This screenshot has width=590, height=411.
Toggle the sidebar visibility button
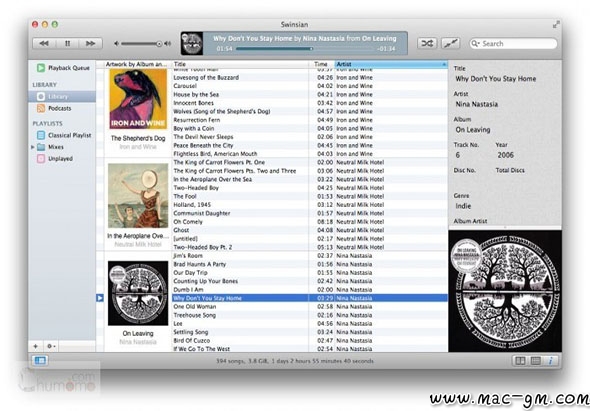tap(40, 361)
